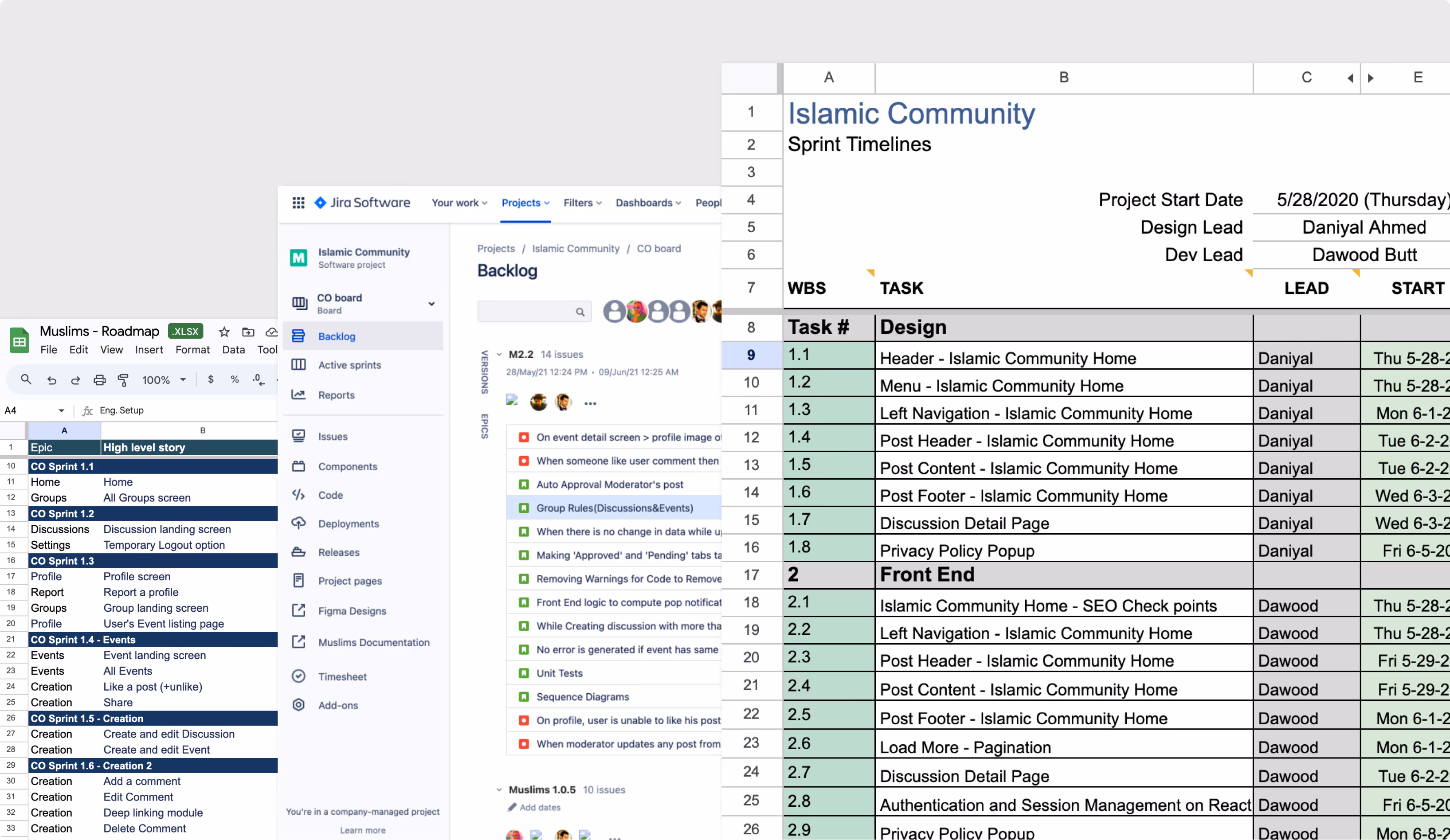Open the Figma Designs link
Screen dimensions: 1450x840
(352, 611)
